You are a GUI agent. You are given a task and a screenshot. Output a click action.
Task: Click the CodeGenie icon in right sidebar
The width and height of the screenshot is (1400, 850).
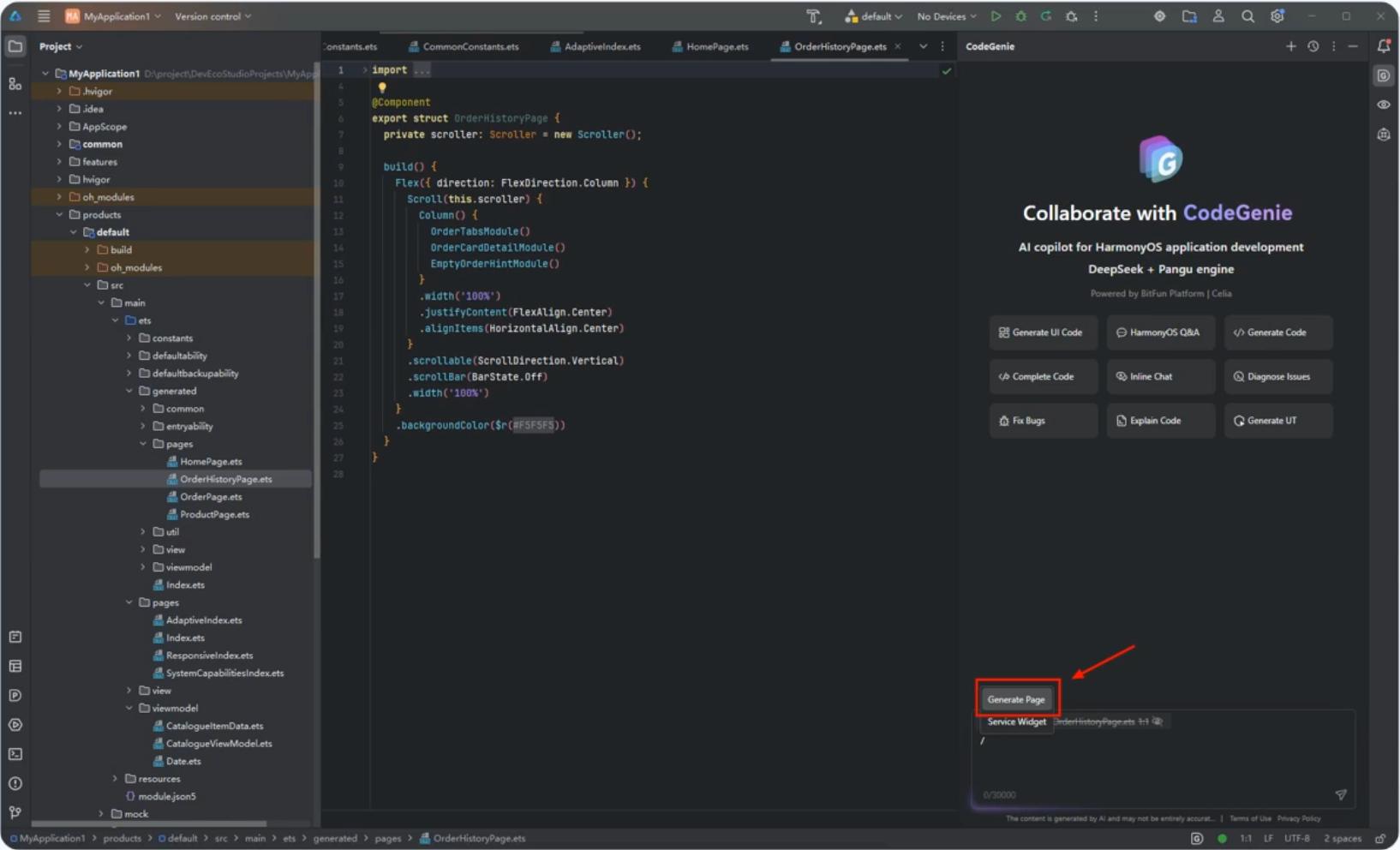tap(1384, 75)
